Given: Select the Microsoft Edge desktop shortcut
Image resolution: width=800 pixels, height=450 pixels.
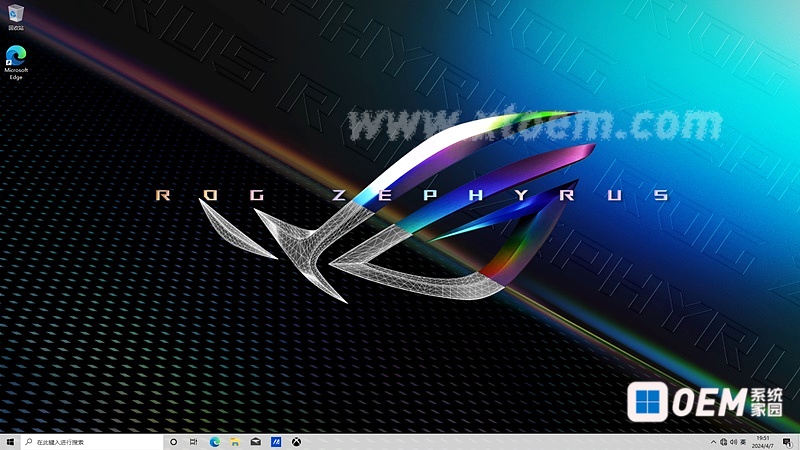Looking at the screenshot, I should 16,63.
